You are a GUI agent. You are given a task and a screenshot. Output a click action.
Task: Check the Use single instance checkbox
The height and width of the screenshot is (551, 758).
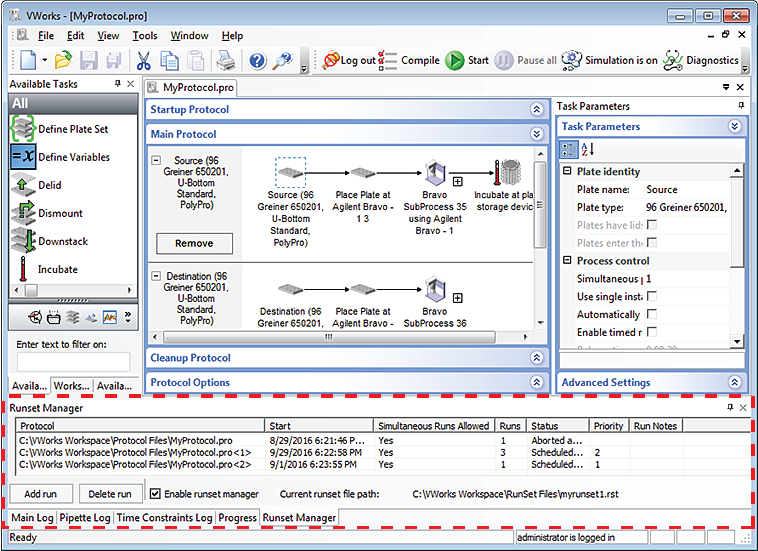click(x=652, y=297)
